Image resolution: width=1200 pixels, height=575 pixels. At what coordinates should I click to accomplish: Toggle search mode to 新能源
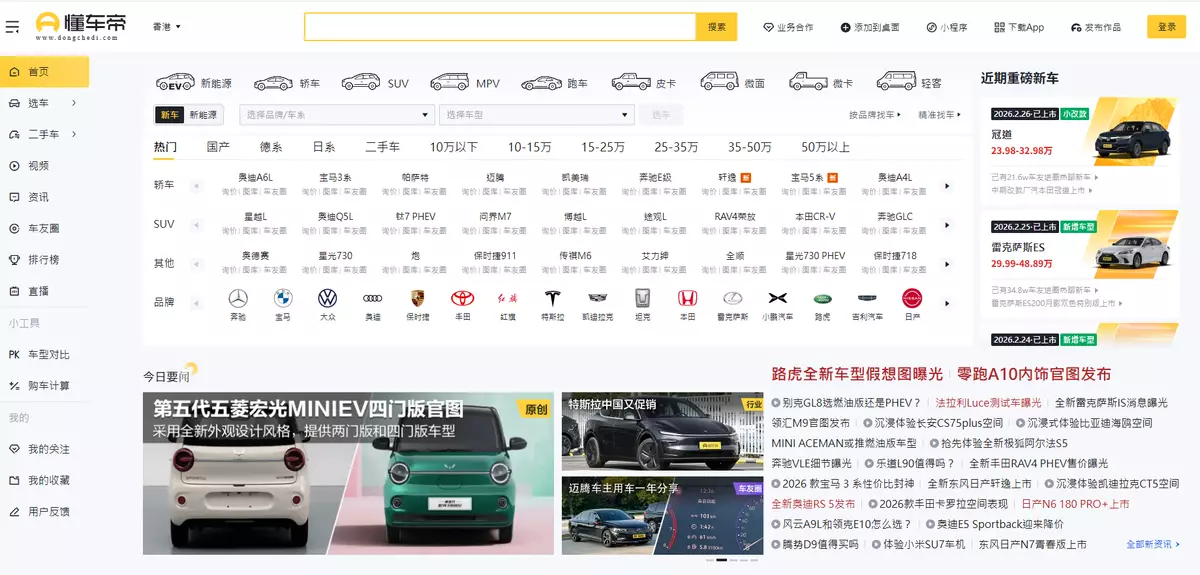tap(203, 115)
